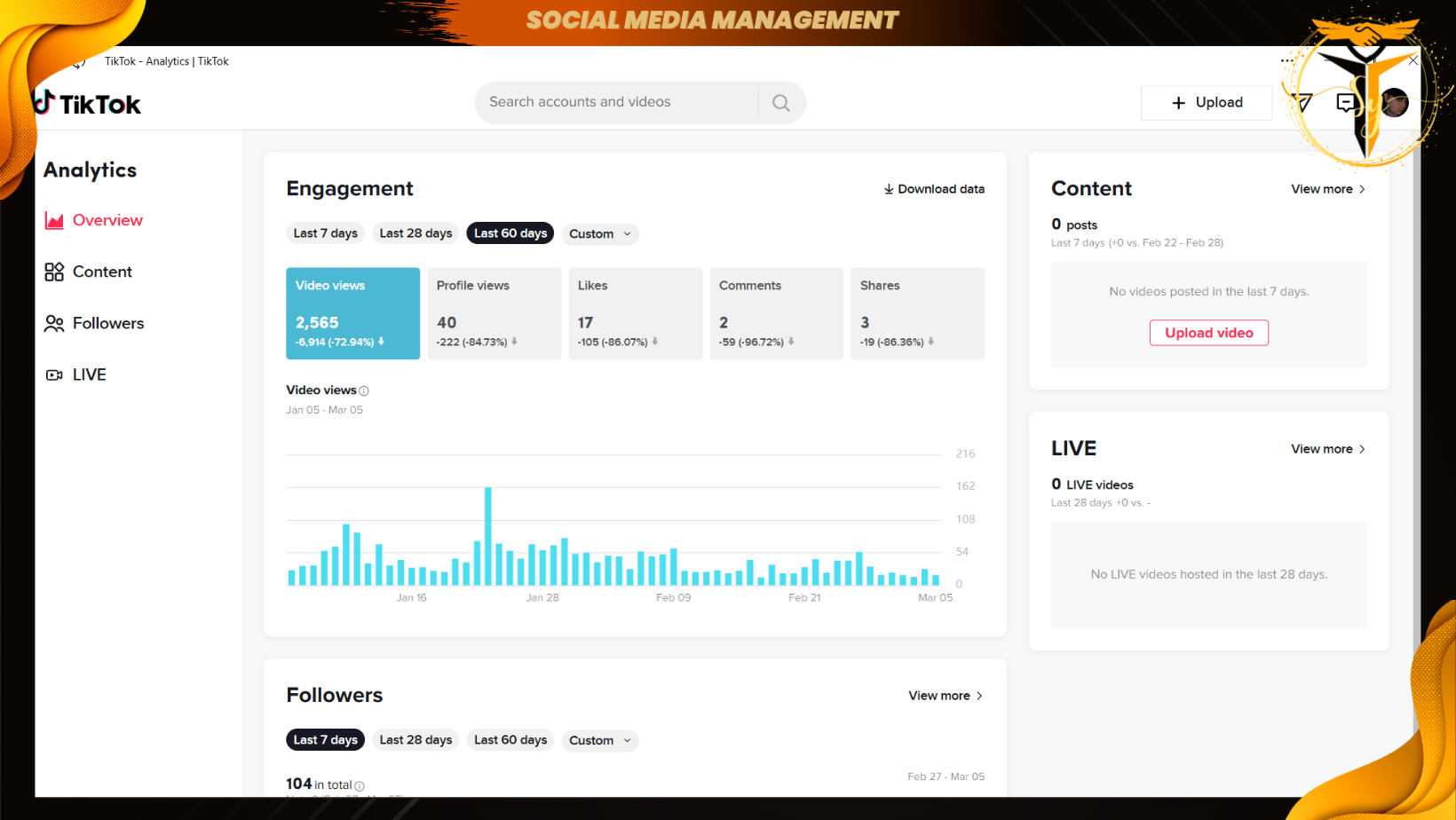Select Followers Last 60 days filter
1456x820 pixels.
tap(510, 740)
